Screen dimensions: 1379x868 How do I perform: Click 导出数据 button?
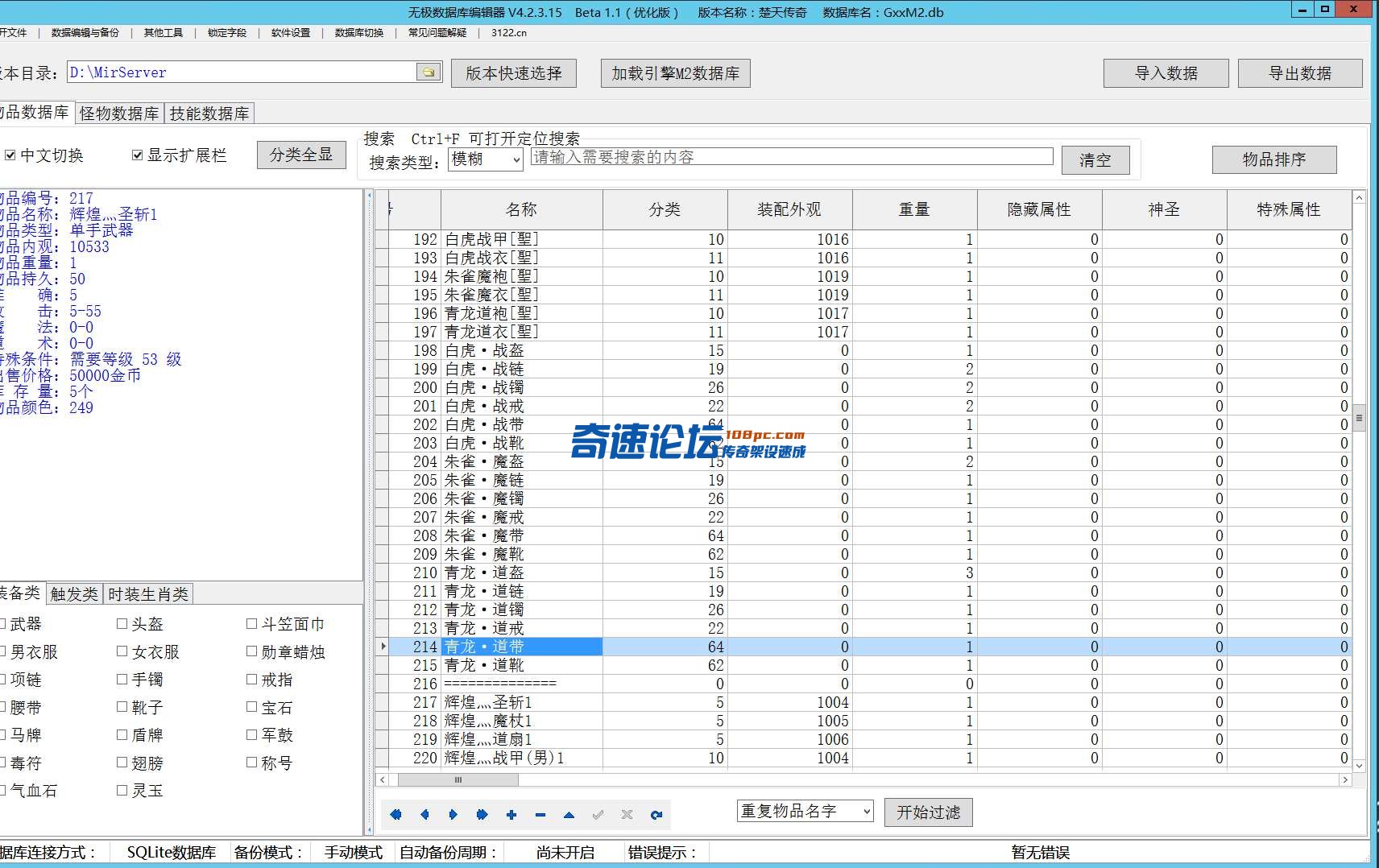tap(1300, 73)
